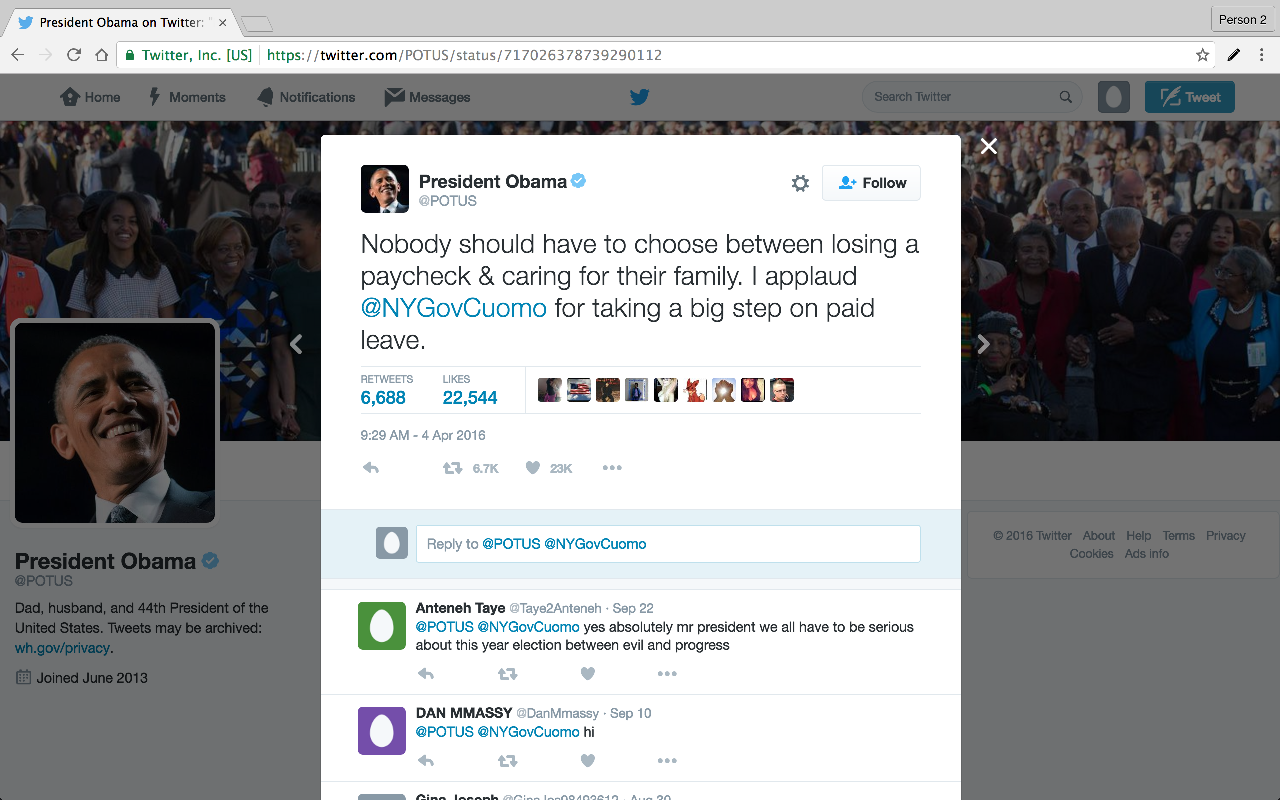1280x800 pixels.
Task: Click the Tweet compose button
Action: click(1190, 97)
